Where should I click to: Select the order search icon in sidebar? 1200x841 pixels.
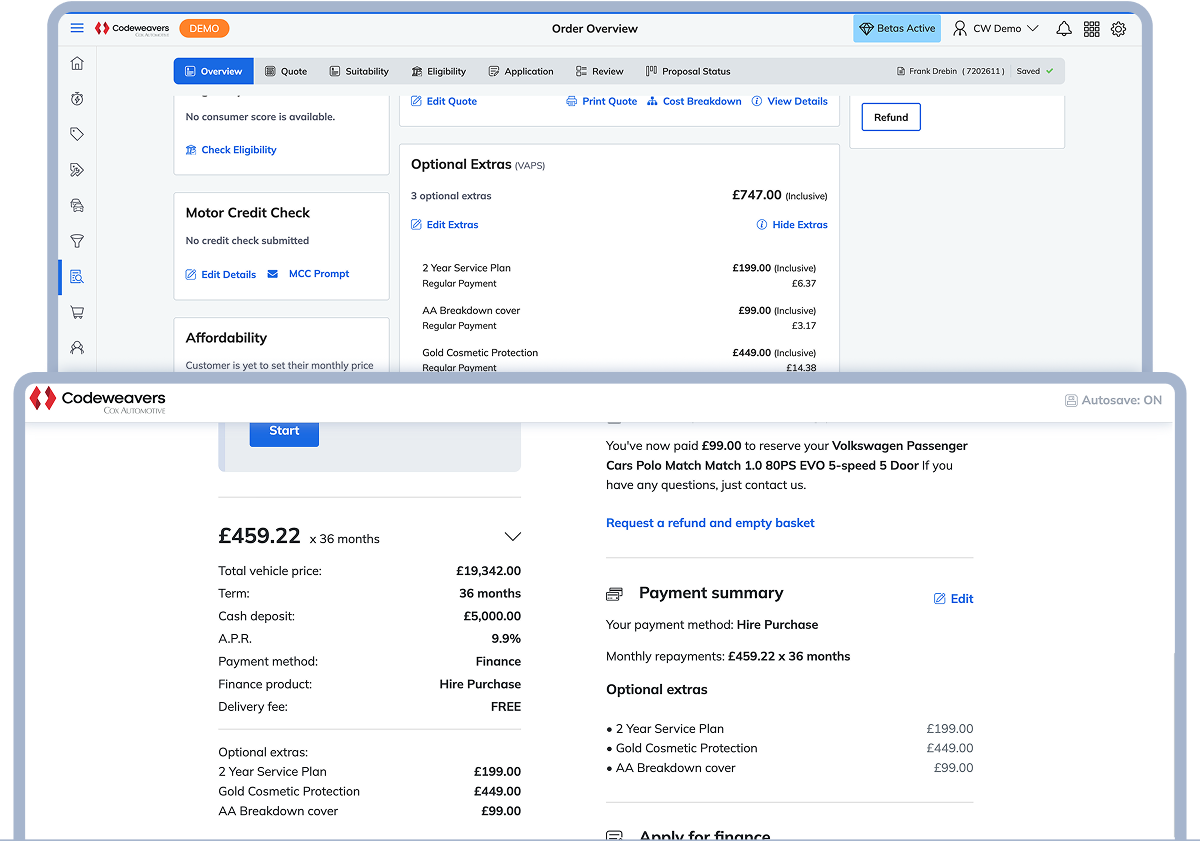77,277
